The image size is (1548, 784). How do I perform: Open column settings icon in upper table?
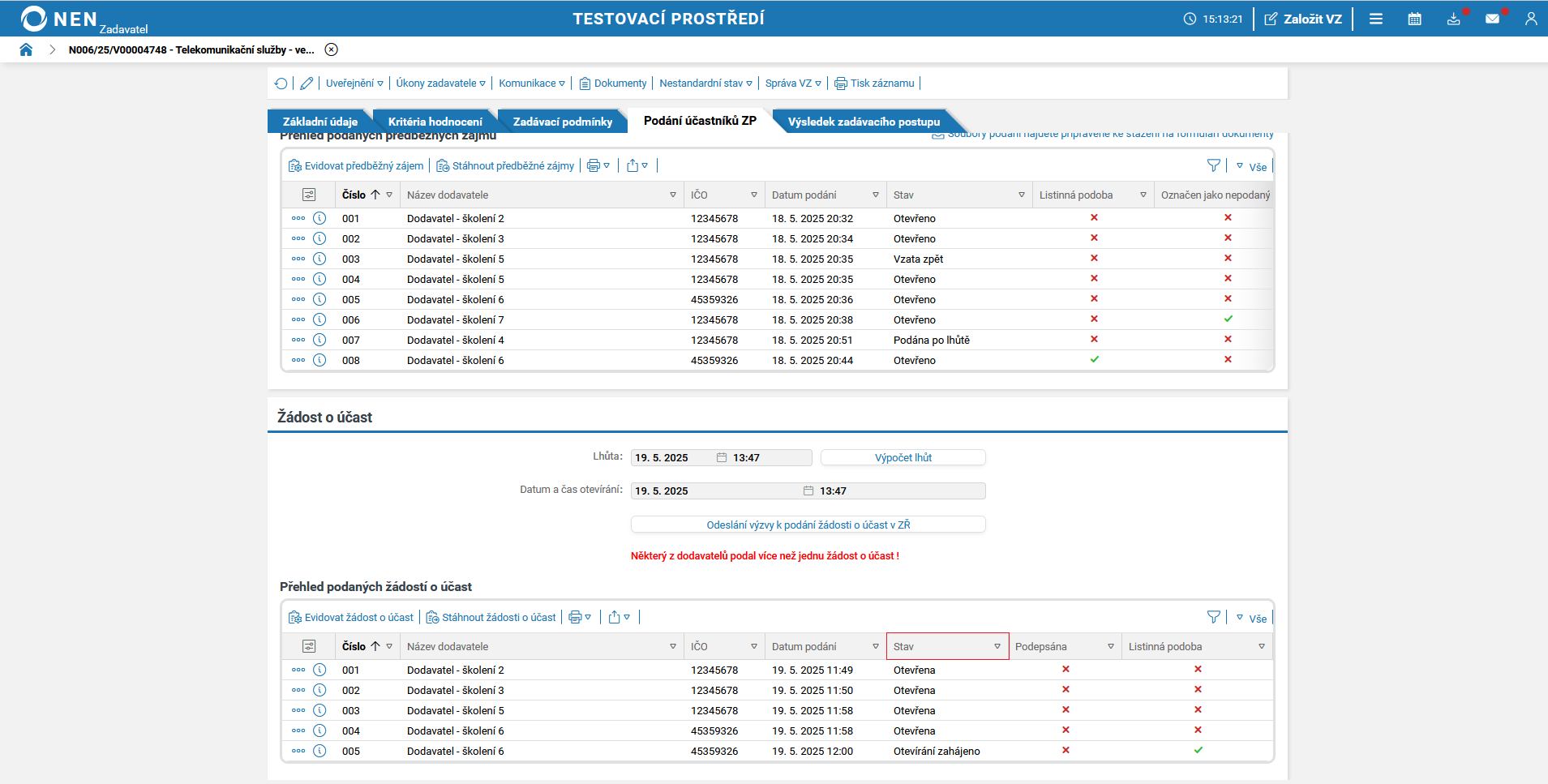coord(309,195)
